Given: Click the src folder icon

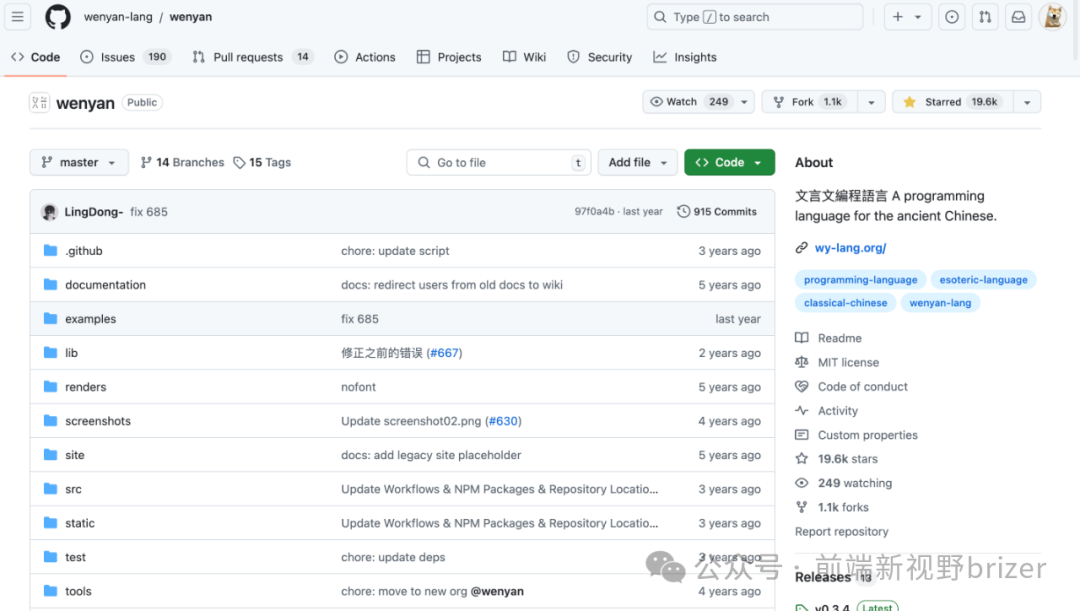Looking at the screenshot, I should [50, 488].
